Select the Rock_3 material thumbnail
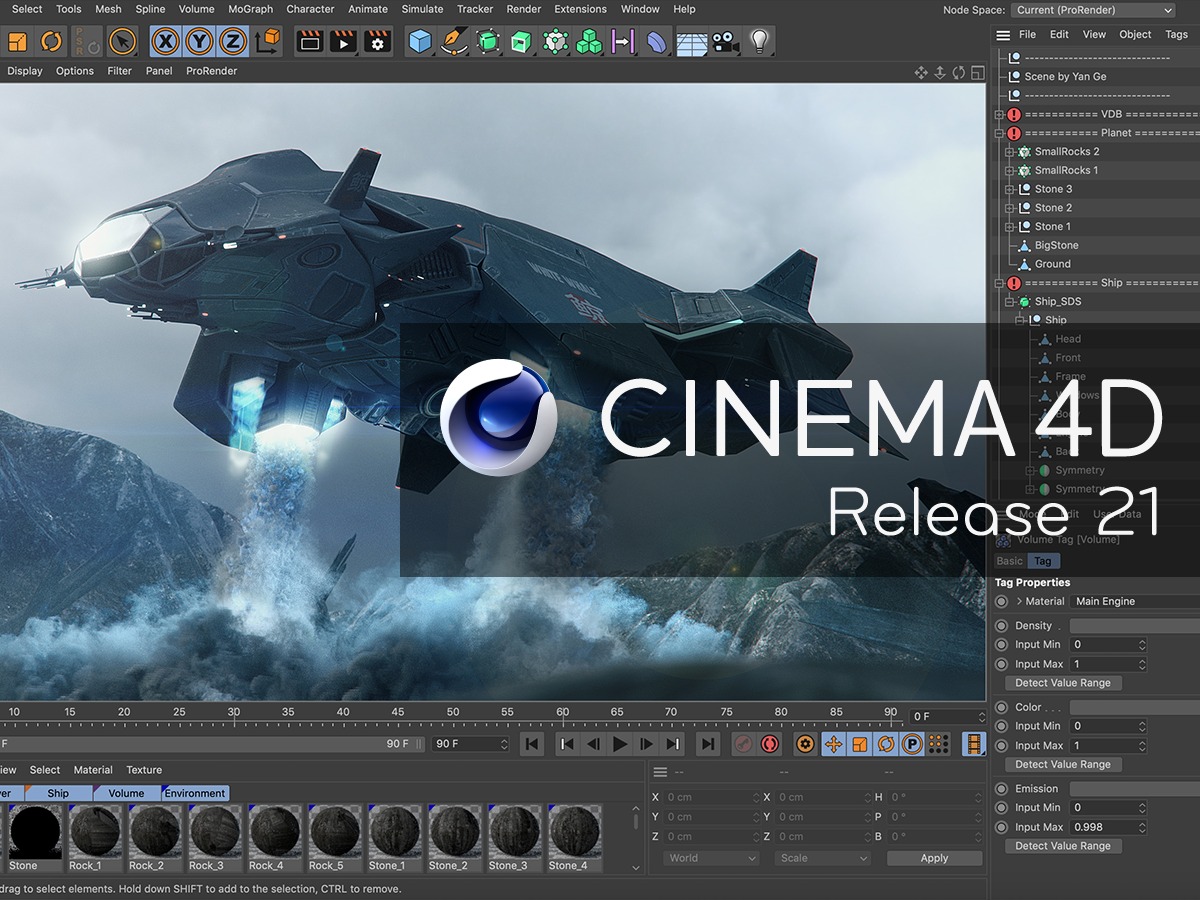 point(214,833)
